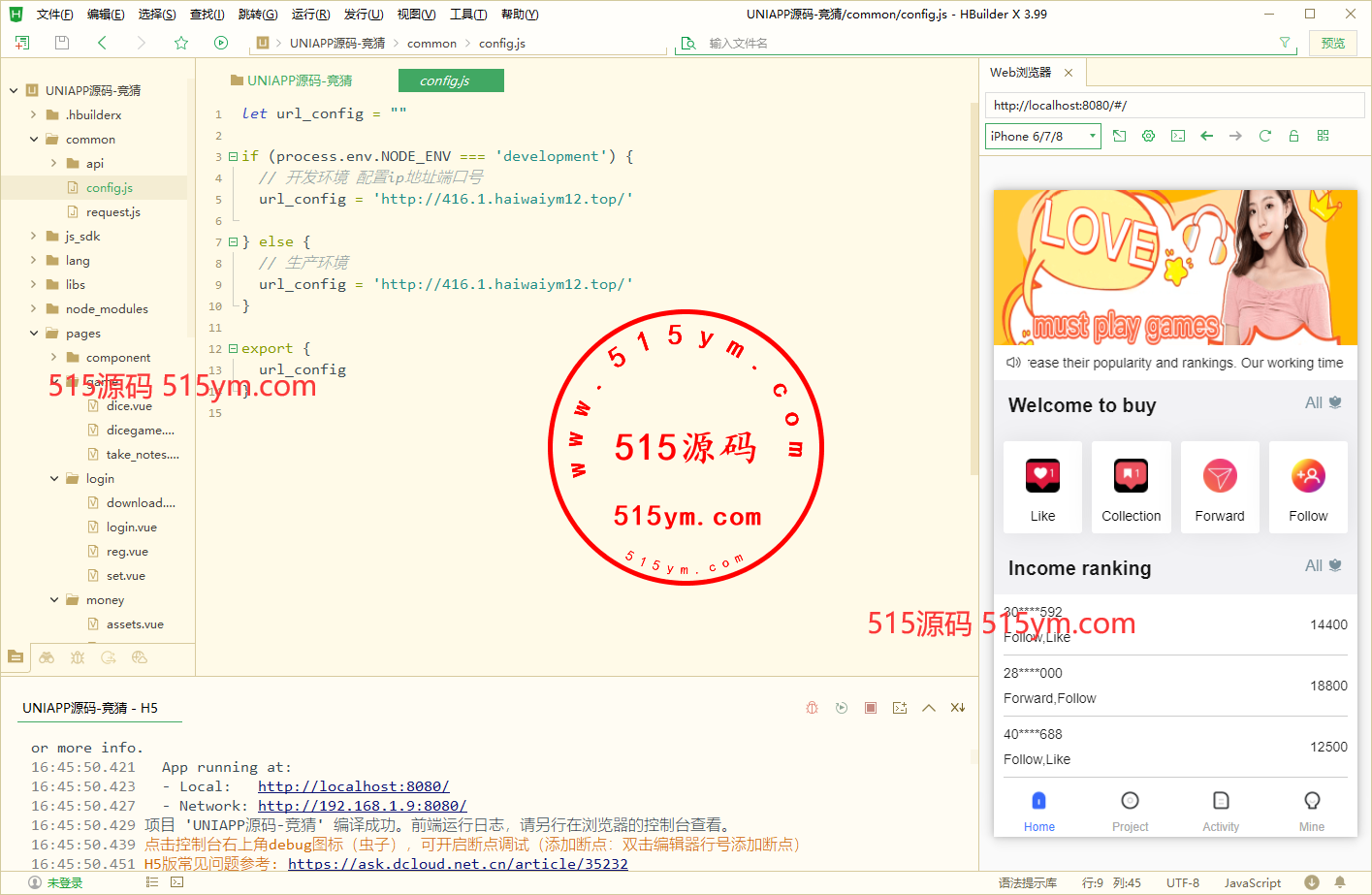Open the 运行(R) menu
Viewport: 1372px width, 895px height.
coord(310,15)
